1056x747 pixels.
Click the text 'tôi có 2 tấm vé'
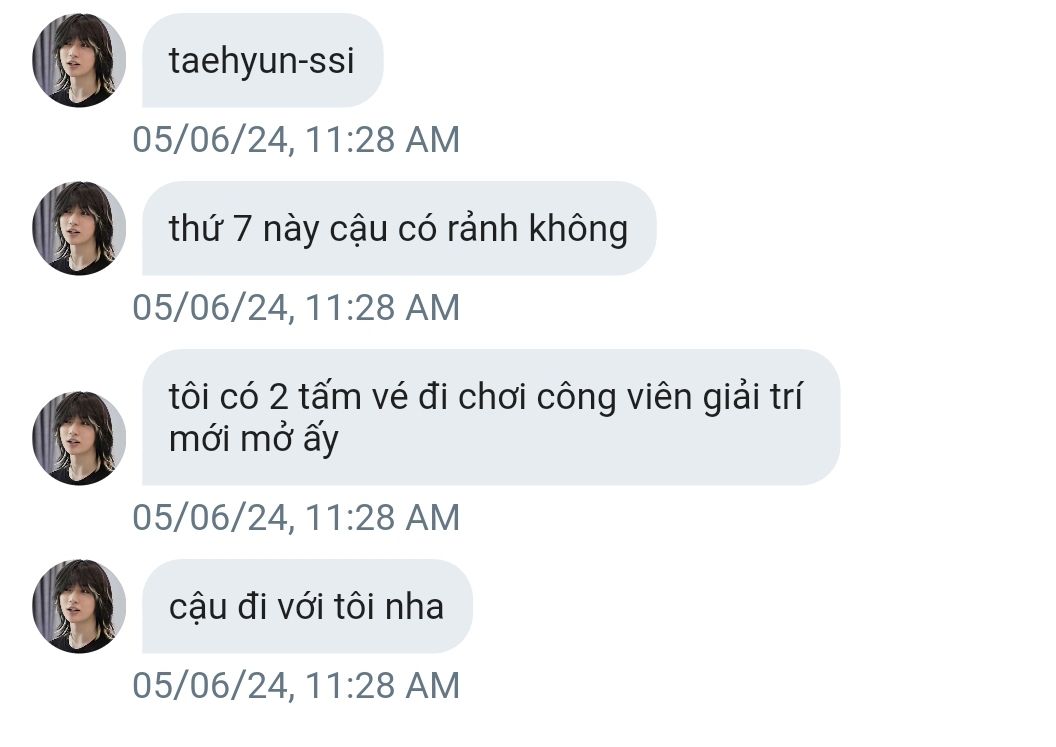click(x=288, y=396)
